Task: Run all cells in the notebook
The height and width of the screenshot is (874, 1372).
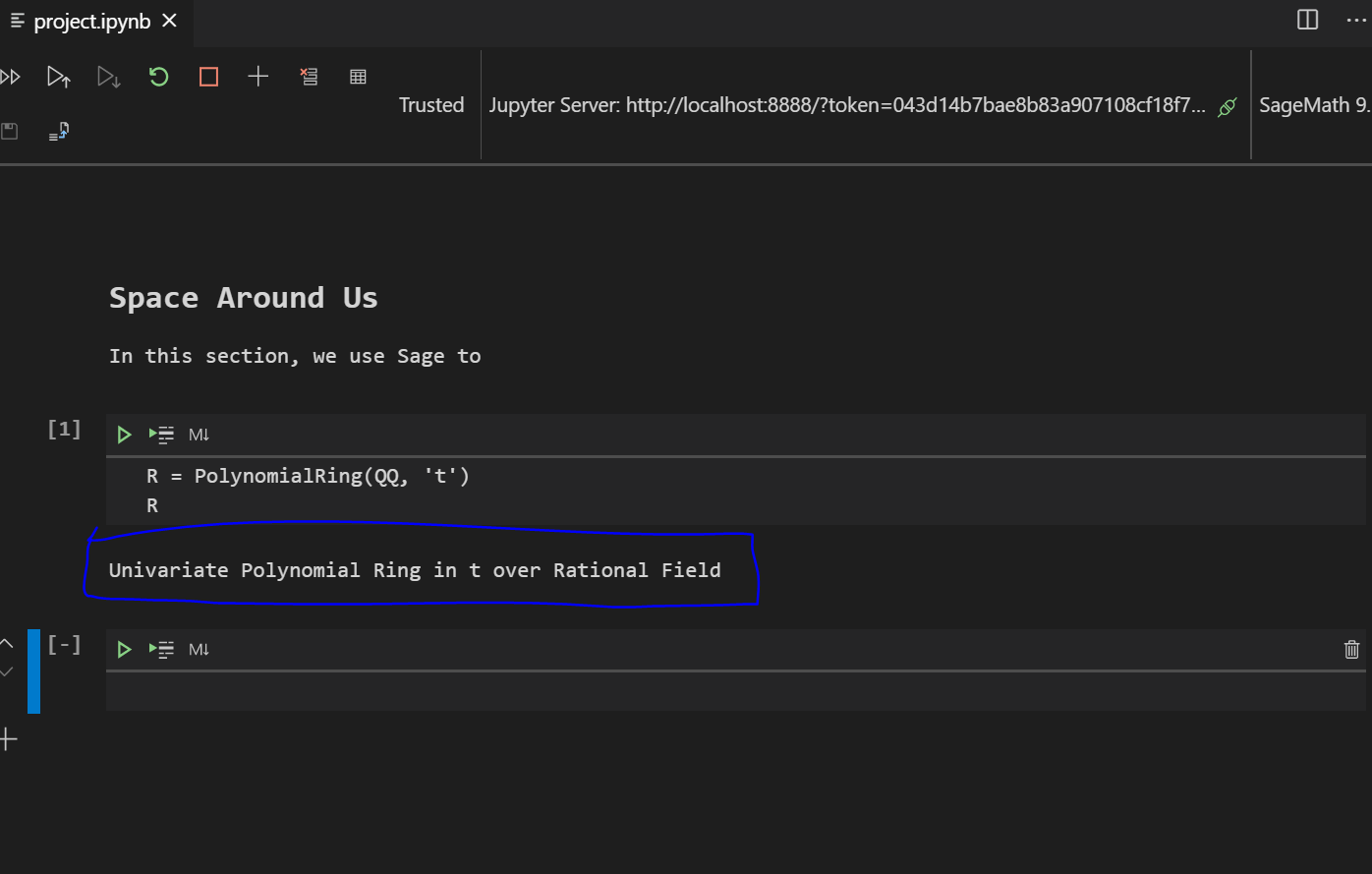Action: [x=10, y=76]
